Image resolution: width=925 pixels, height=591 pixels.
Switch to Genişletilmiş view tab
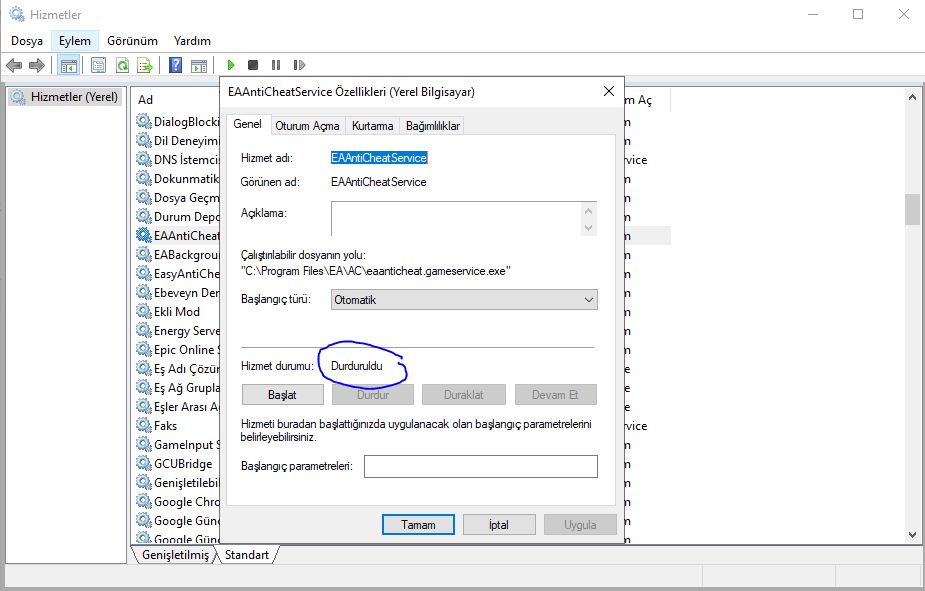175,555
